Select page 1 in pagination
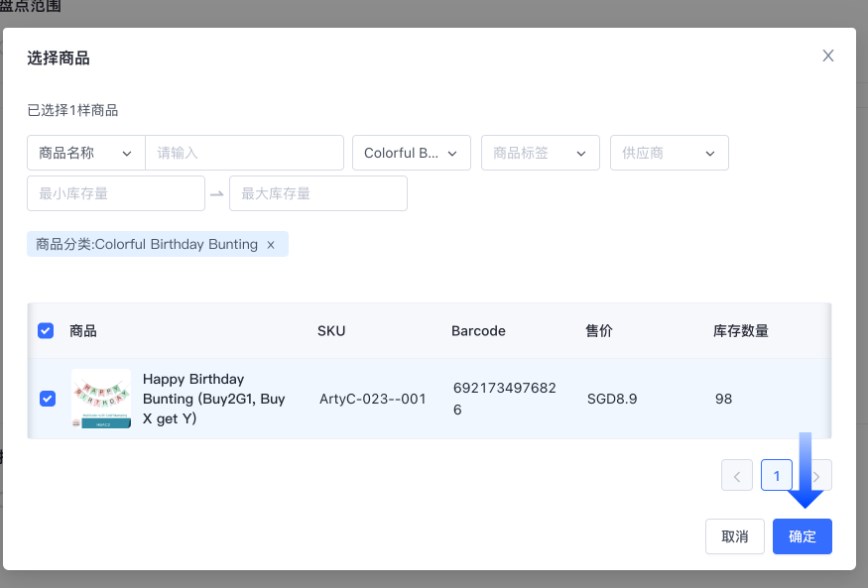This screenshot has height=588, width=868. [777, 476]
